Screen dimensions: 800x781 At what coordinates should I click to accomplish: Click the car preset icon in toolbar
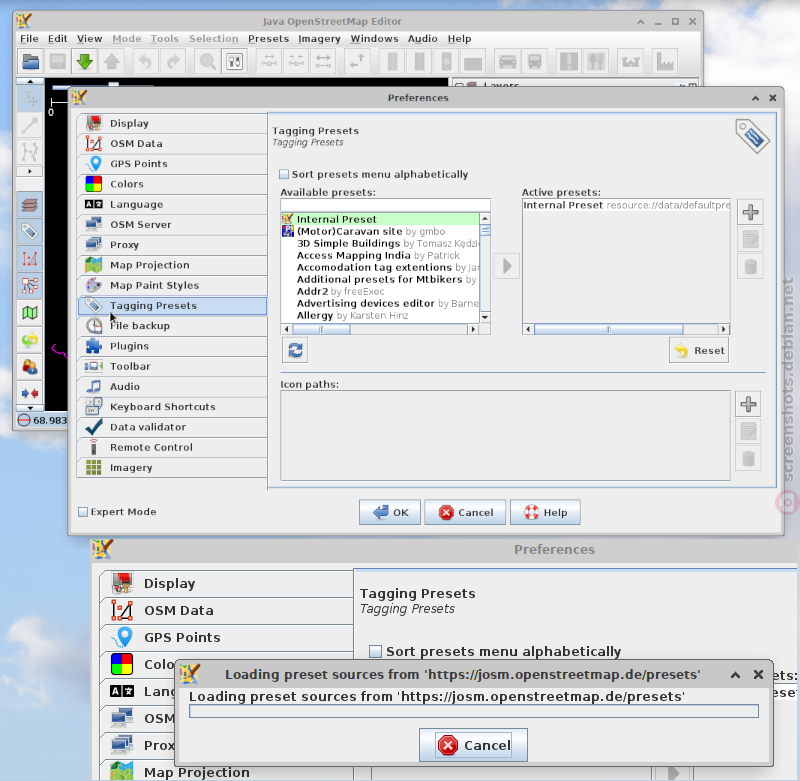click(x=507, y=62)
